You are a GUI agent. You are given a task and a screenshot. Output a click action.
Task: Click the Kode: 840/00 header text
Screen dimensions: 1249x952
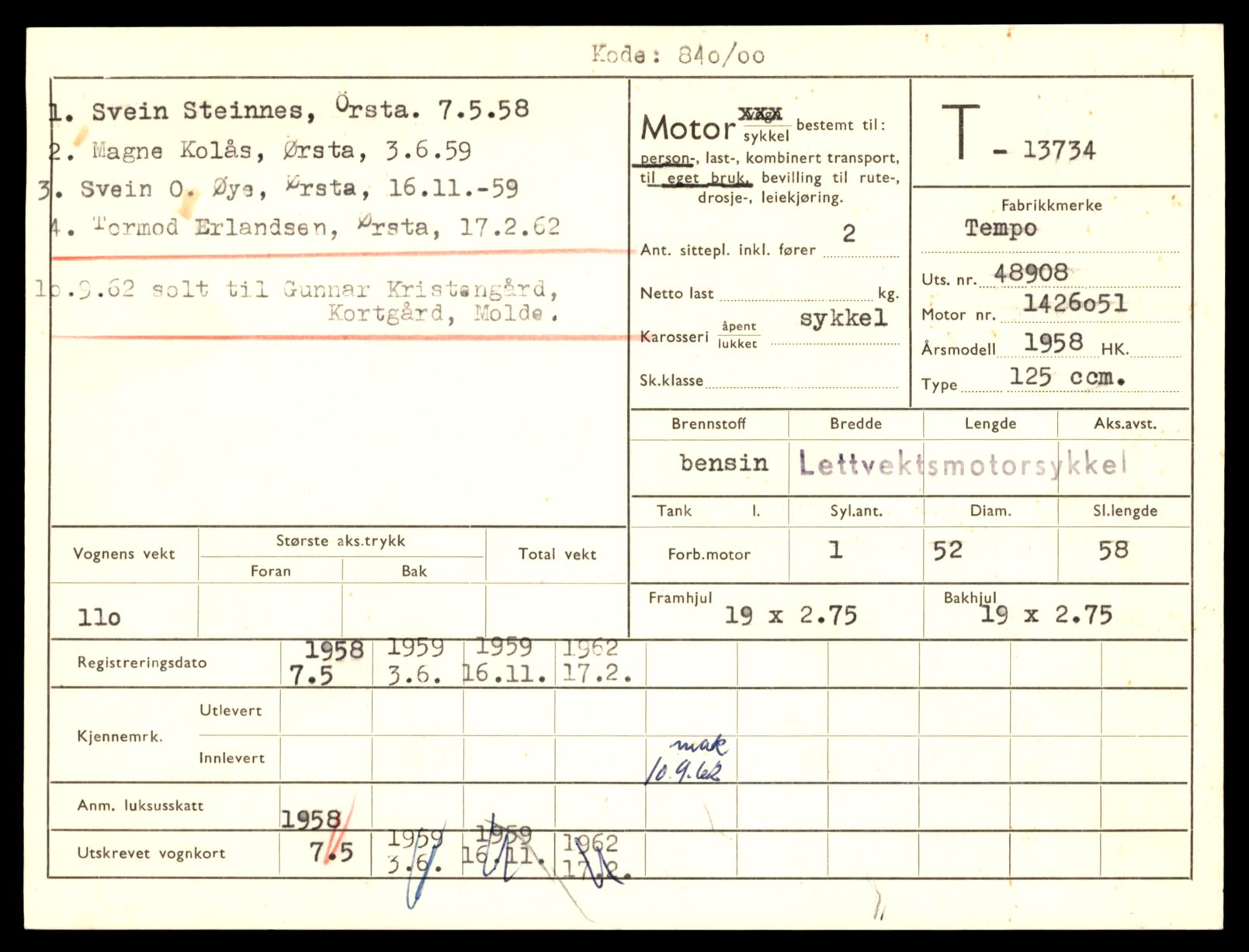[x=677, y=55]
